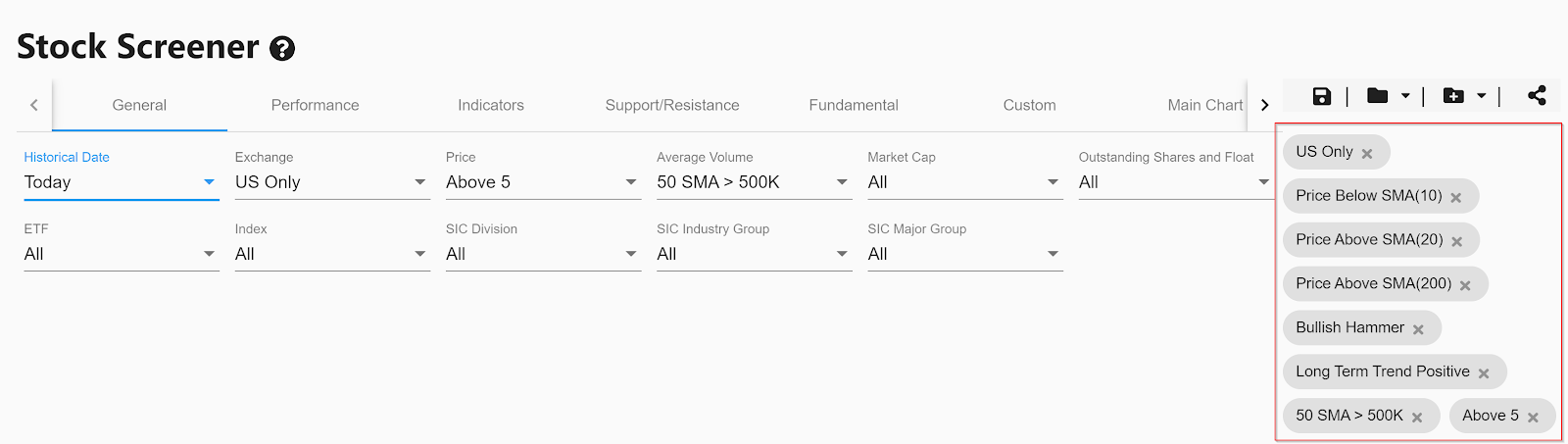Open the Historical Date selector

(121, 182)
